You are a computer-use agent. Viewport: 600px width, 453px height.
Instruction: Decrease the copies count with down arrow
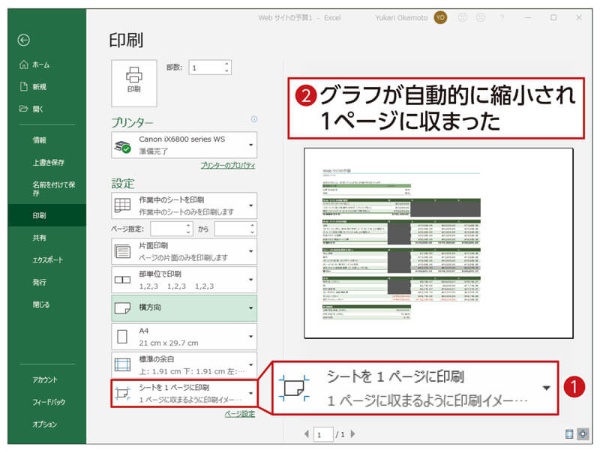point(227,71)
